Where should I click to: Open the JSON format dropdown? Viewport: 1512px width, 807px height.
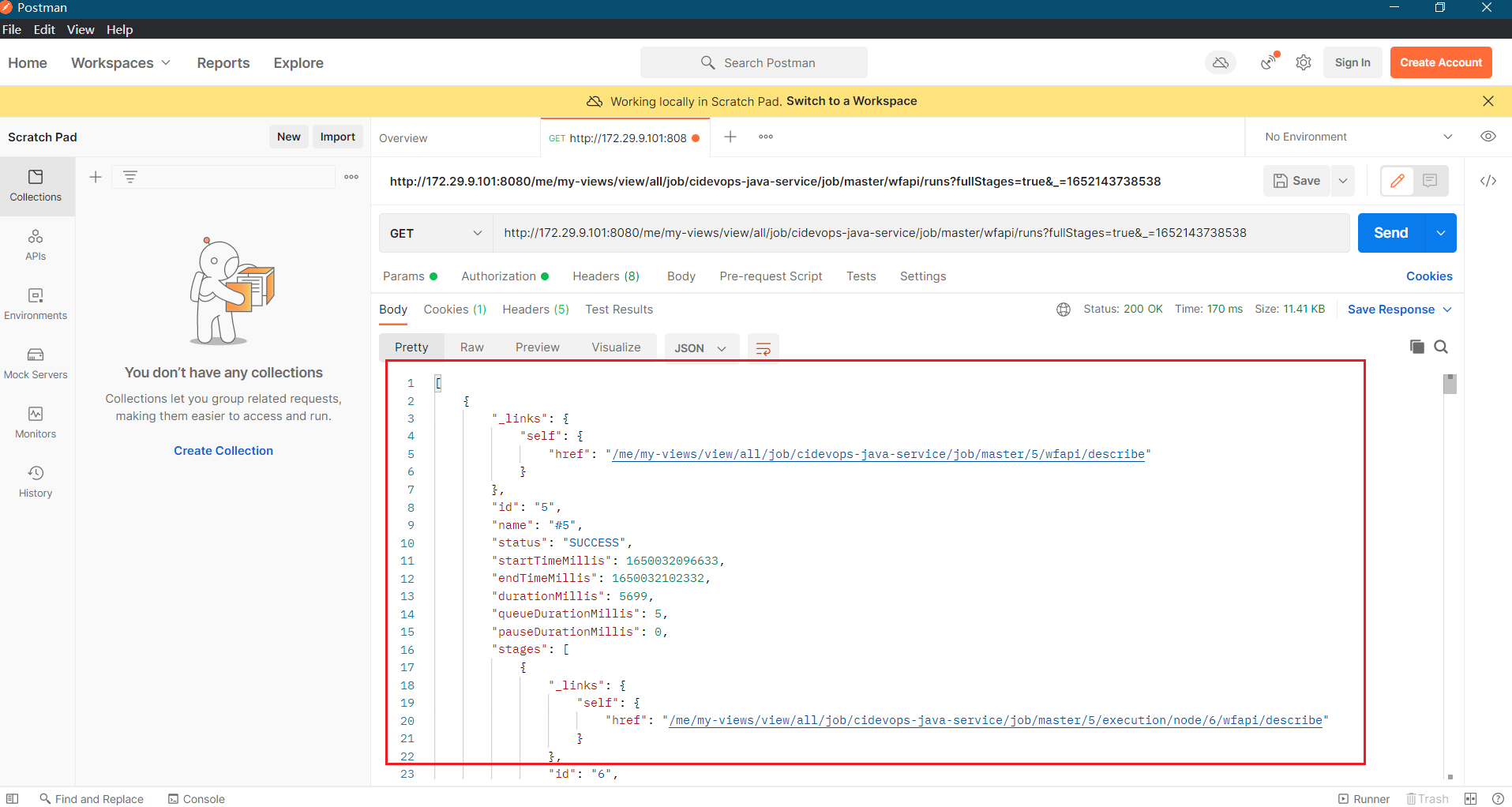tap(701, 348)
